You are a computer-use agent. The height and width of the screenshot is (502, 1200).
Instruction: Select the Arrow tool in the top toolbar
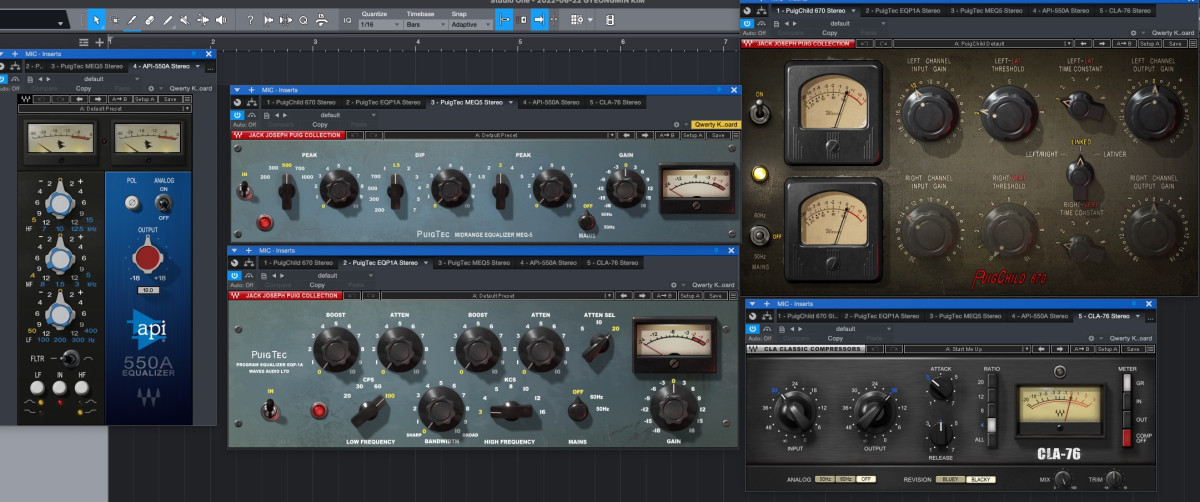(96, 19)
